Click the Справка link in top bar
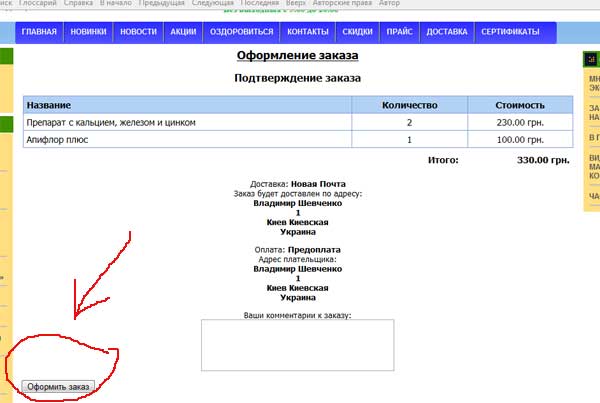Viewport: 600px width, 403px height. 78,3
